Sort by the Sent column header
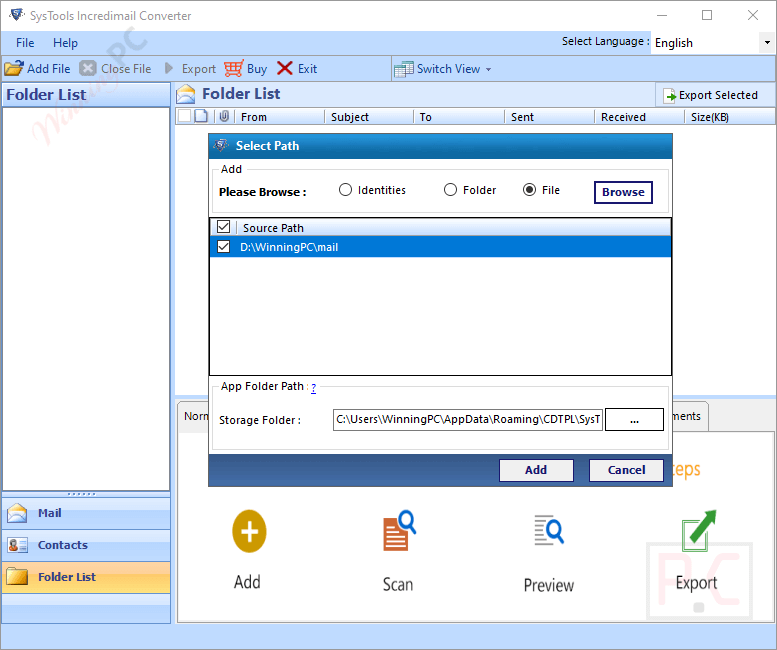 pos(549,117)
